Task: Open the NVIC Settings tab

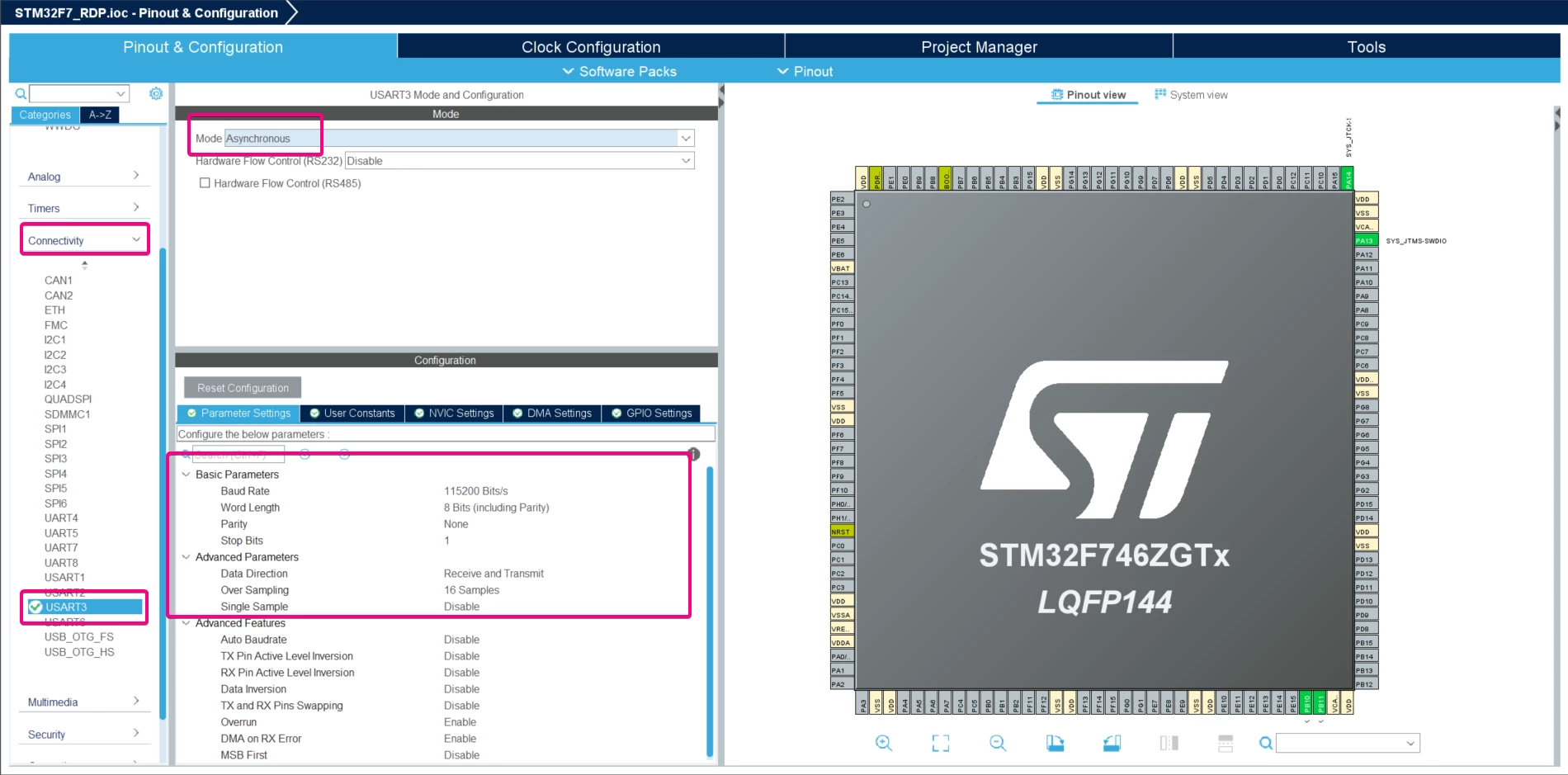Action: (454, 413)
